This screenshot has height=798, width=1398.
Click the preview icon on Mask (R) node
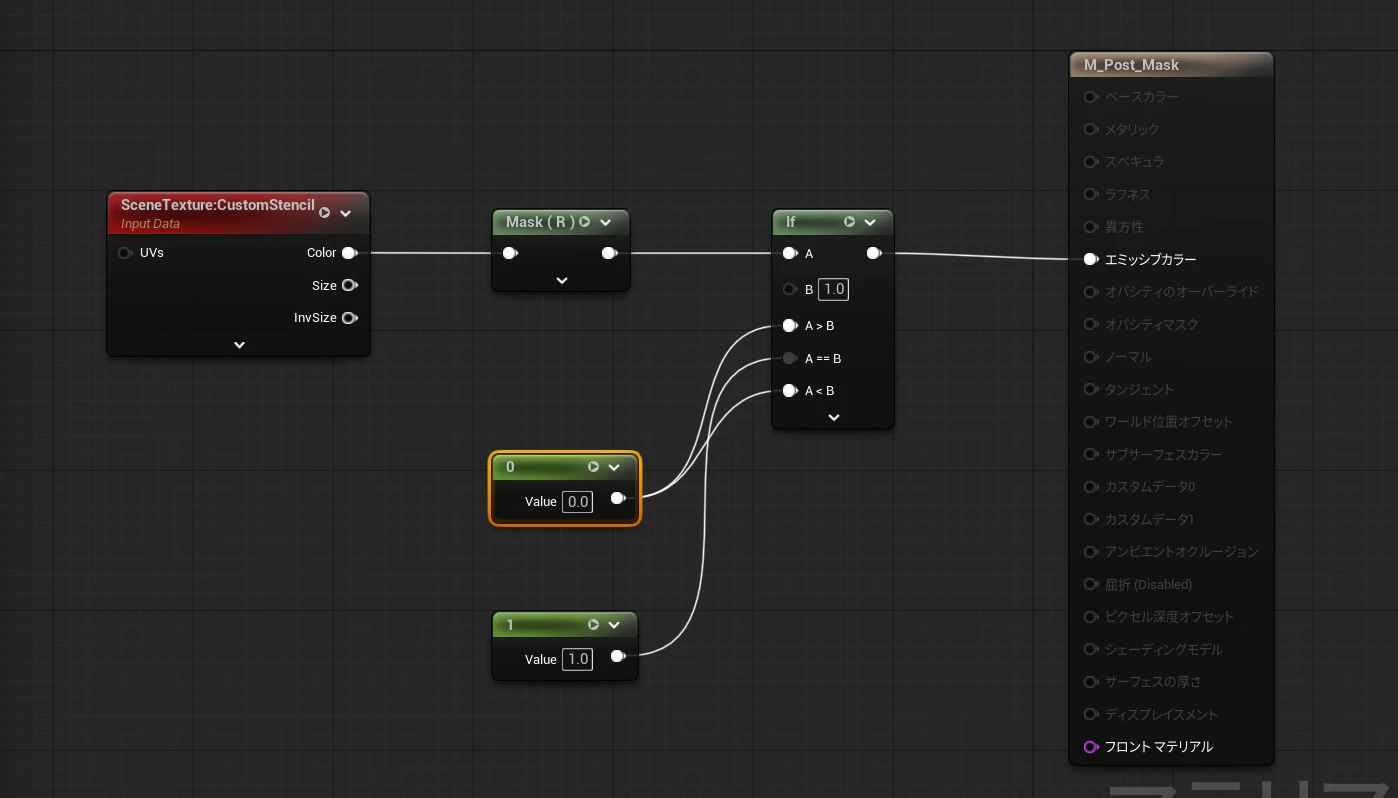(585, 222)
